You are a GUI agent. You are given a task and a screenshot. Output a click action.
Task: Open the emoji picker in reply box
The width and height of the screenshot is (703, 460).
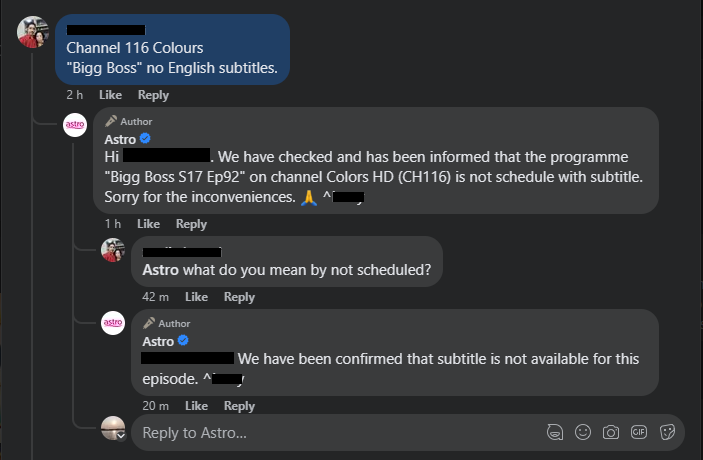582,433
